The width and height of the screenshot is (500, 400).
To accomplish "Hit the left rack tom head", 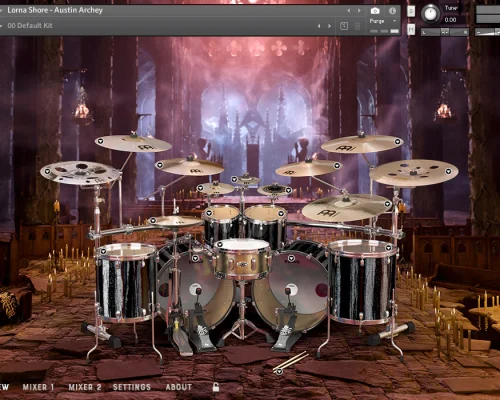I will 221,212.
